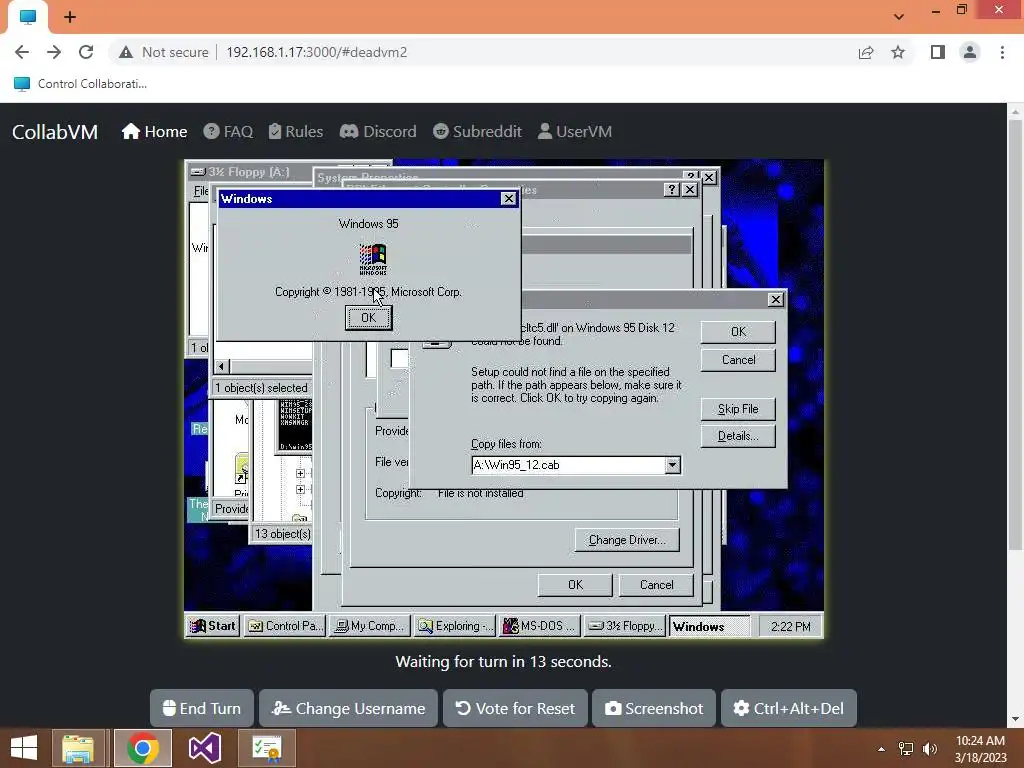Click the Change Driver... button
The image size is (1024, 768).
click(x=627, y=540)
